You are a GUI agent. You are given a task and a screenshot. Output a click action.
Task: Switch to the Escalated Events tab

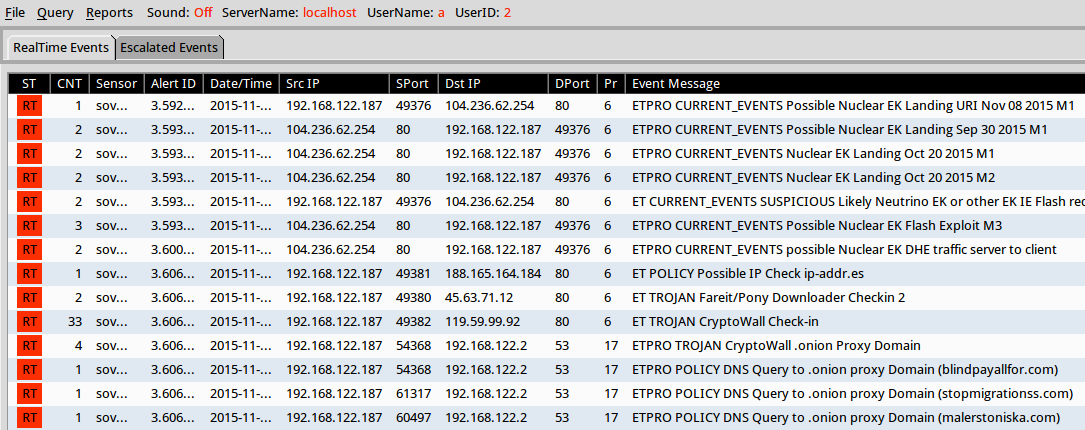pos(168,48)
